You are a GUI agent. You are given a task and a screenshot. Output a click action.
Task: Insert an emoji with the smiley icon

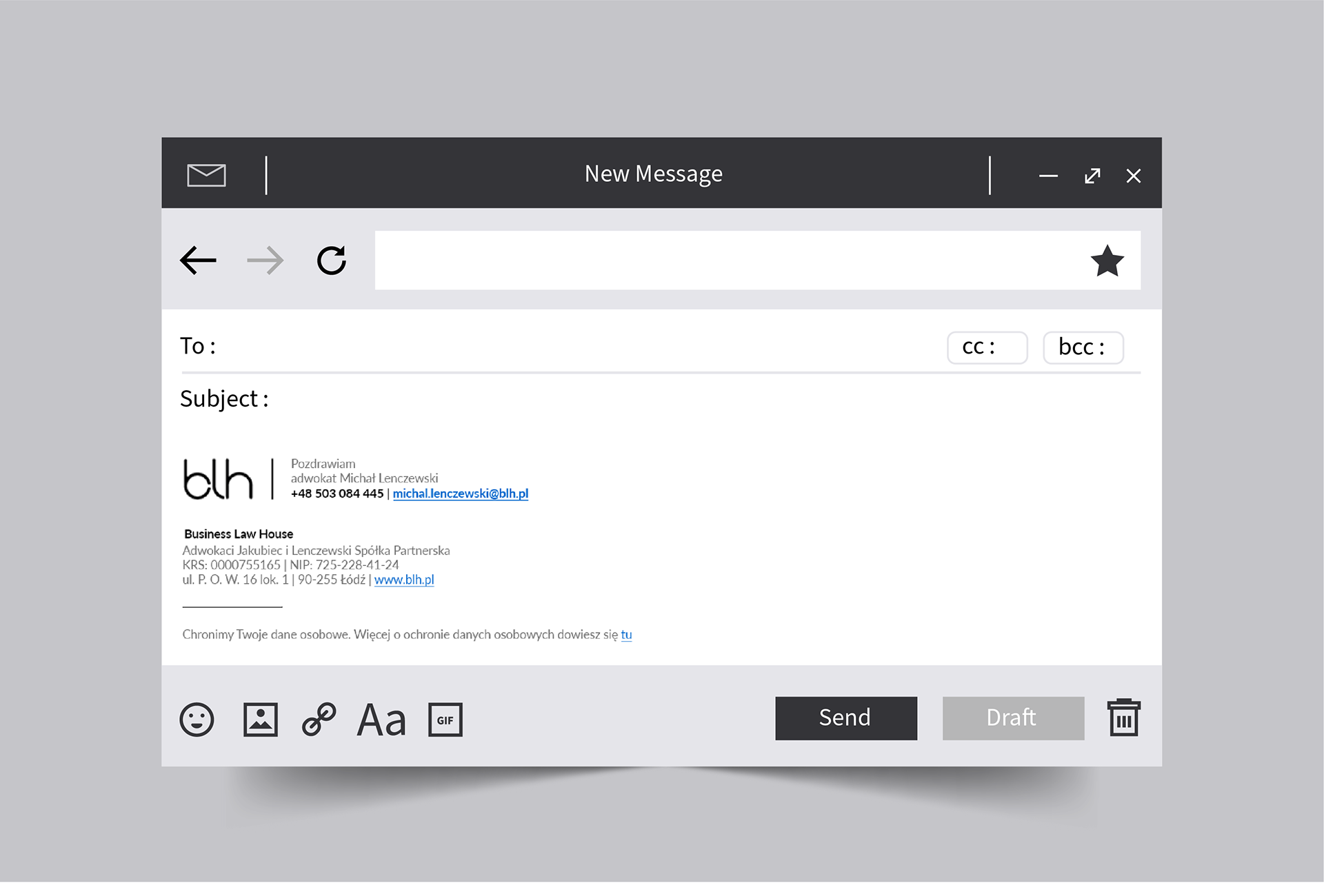pyautogui.click(x=197, y=720)
